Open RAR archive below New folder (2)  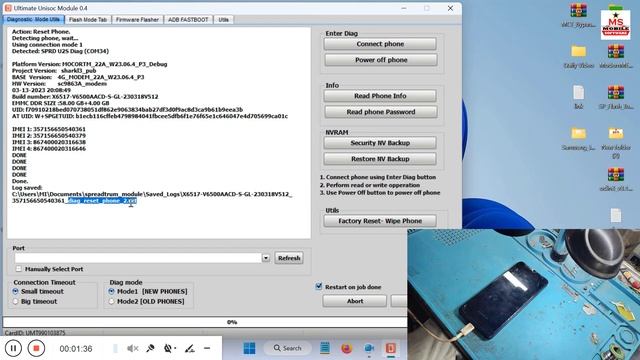(x=616, y=180)
